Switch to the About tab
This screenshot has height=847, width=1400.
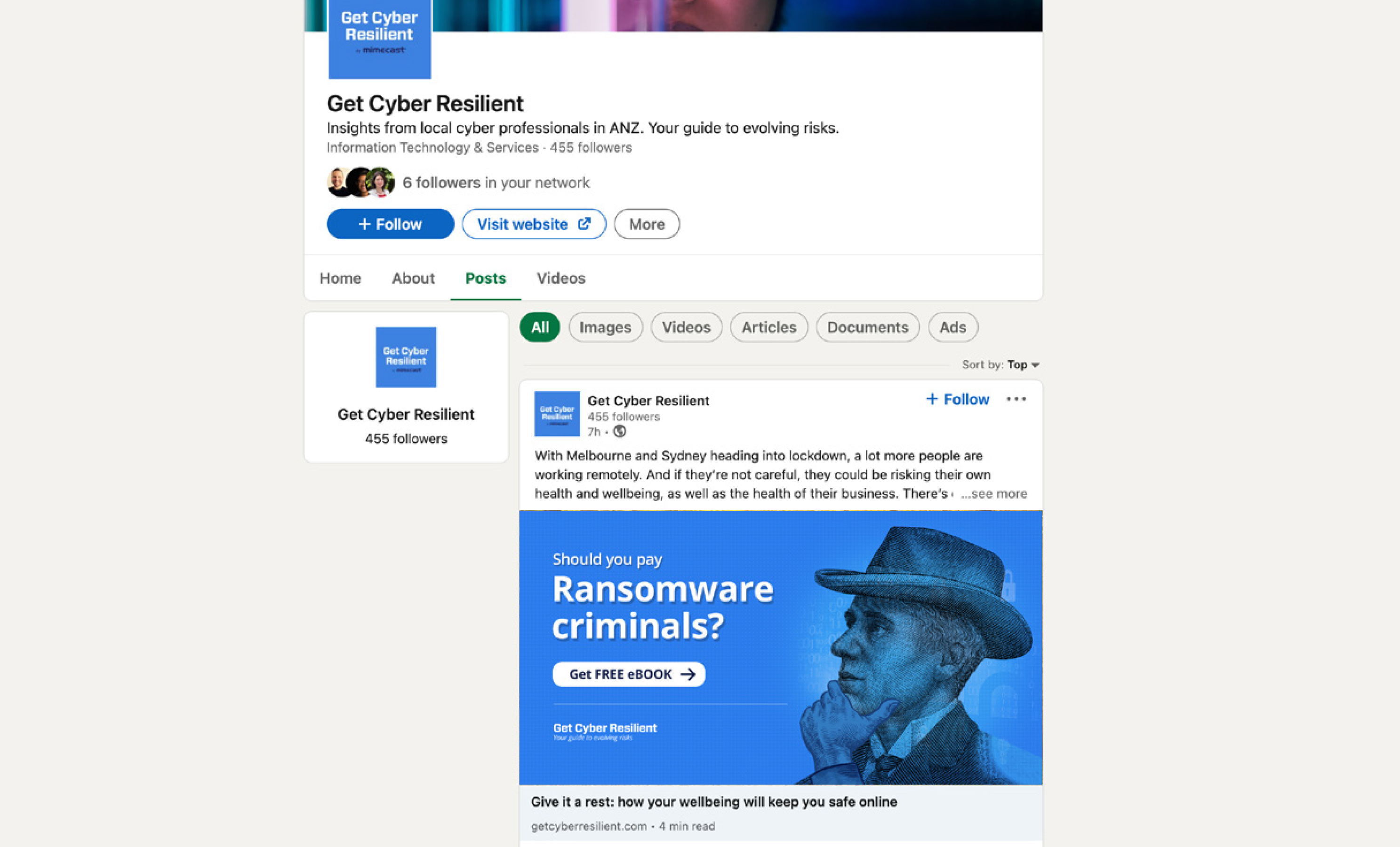coord(413,278)
